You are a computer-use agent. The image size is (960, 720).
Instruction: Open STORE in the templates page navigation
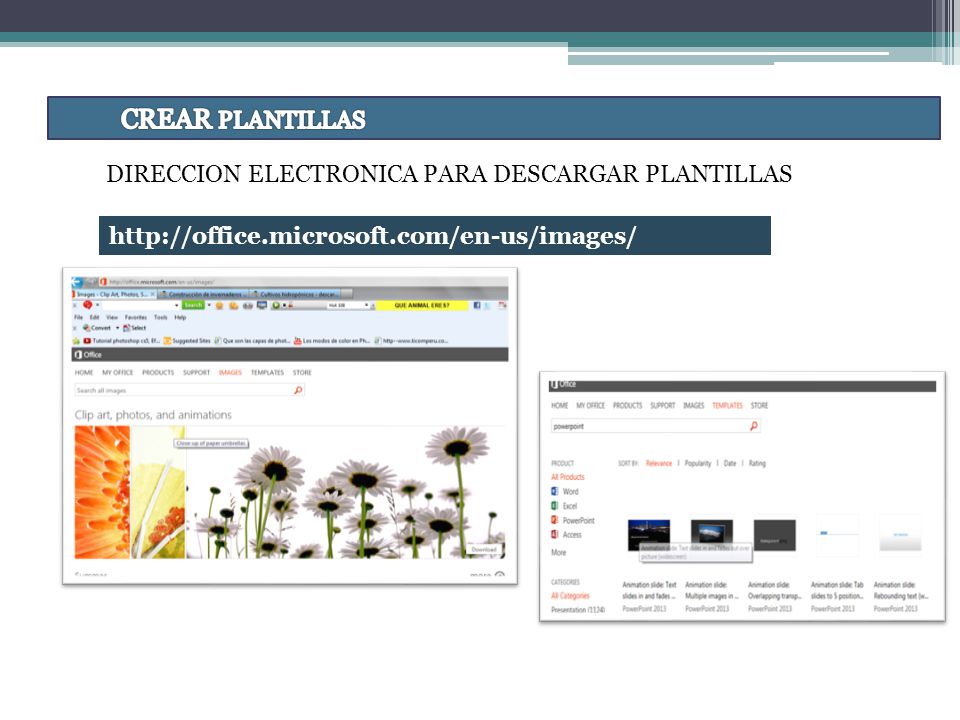point(759,405)
